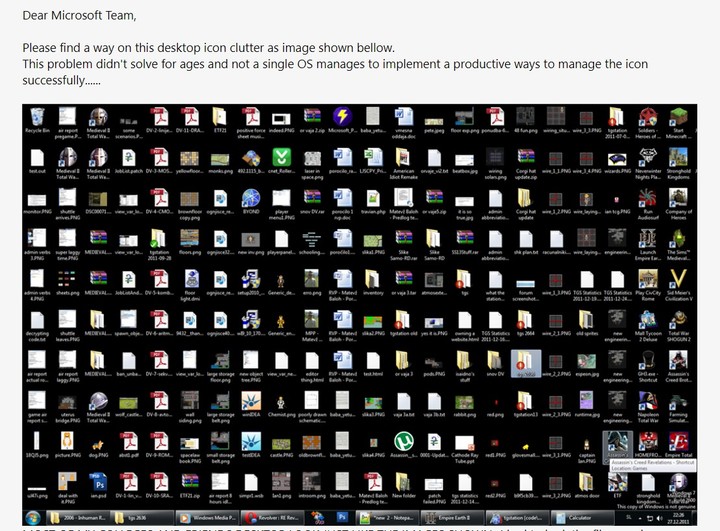Open the cnet_Roller green download icon

pos(284,155)
